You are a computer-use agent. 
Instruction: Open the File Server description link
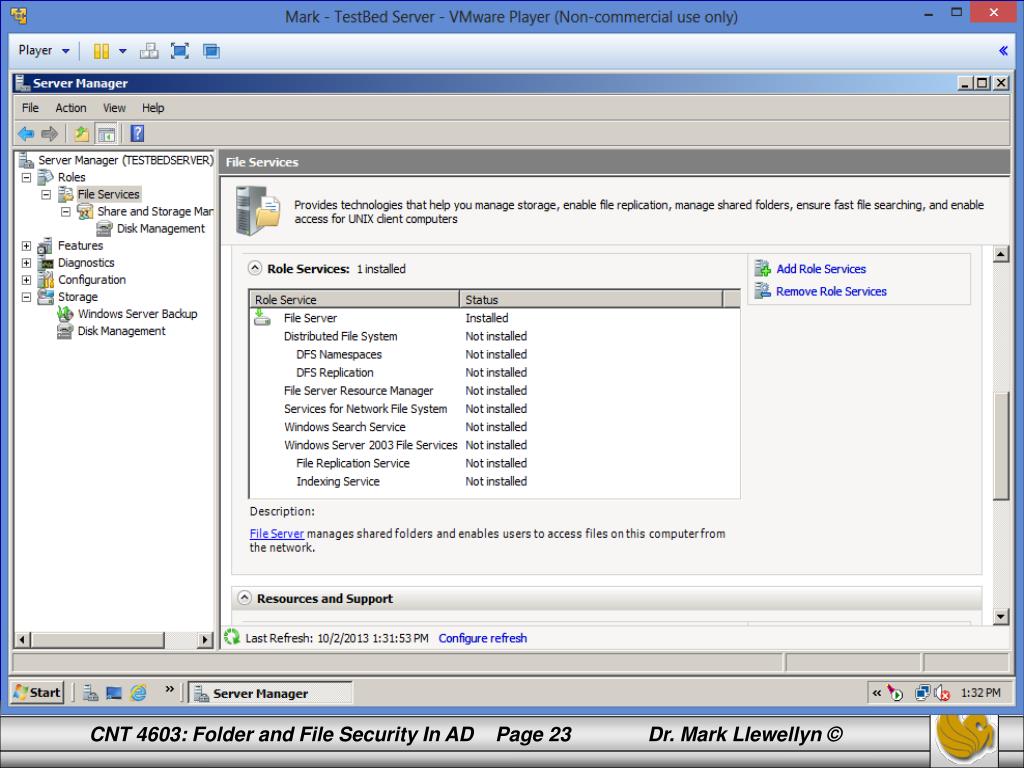(276, 534)
